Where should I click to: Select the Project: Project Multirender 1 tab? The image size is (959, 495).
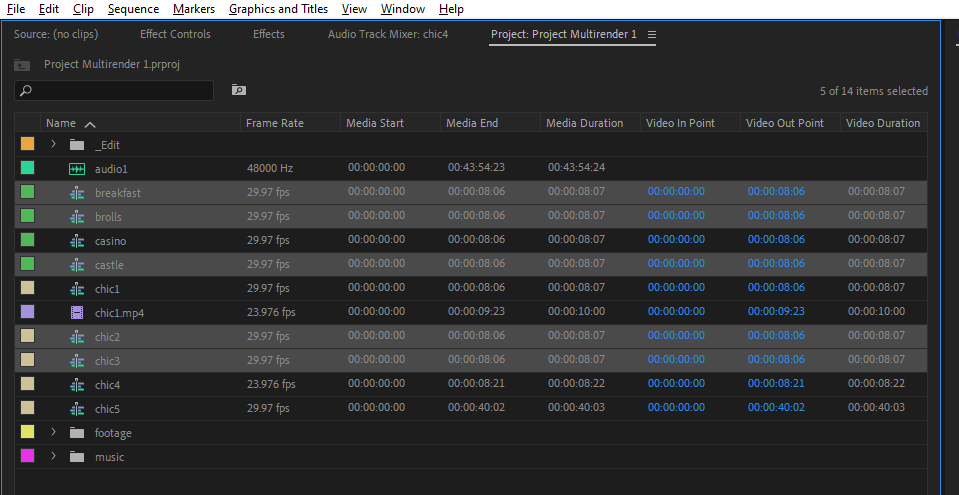point(563,34)
